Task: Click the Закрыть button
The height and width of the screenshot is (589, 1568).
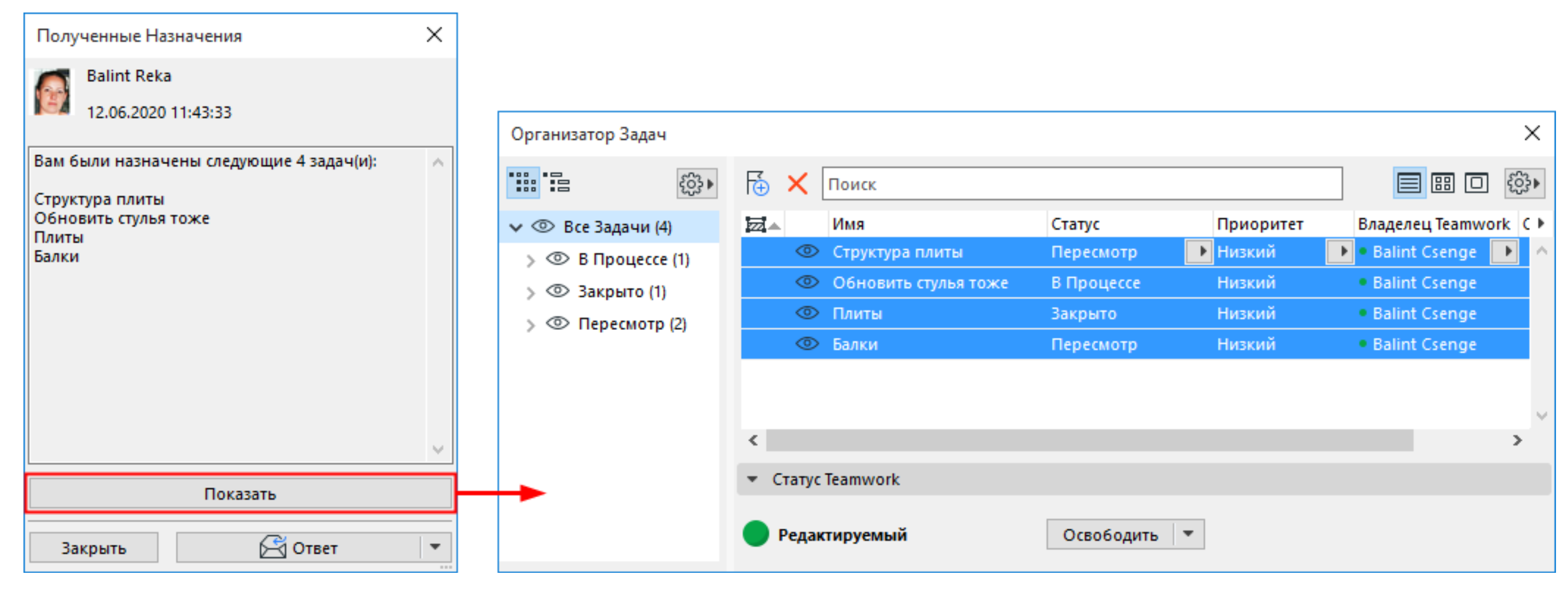Action: coord(93,548)
